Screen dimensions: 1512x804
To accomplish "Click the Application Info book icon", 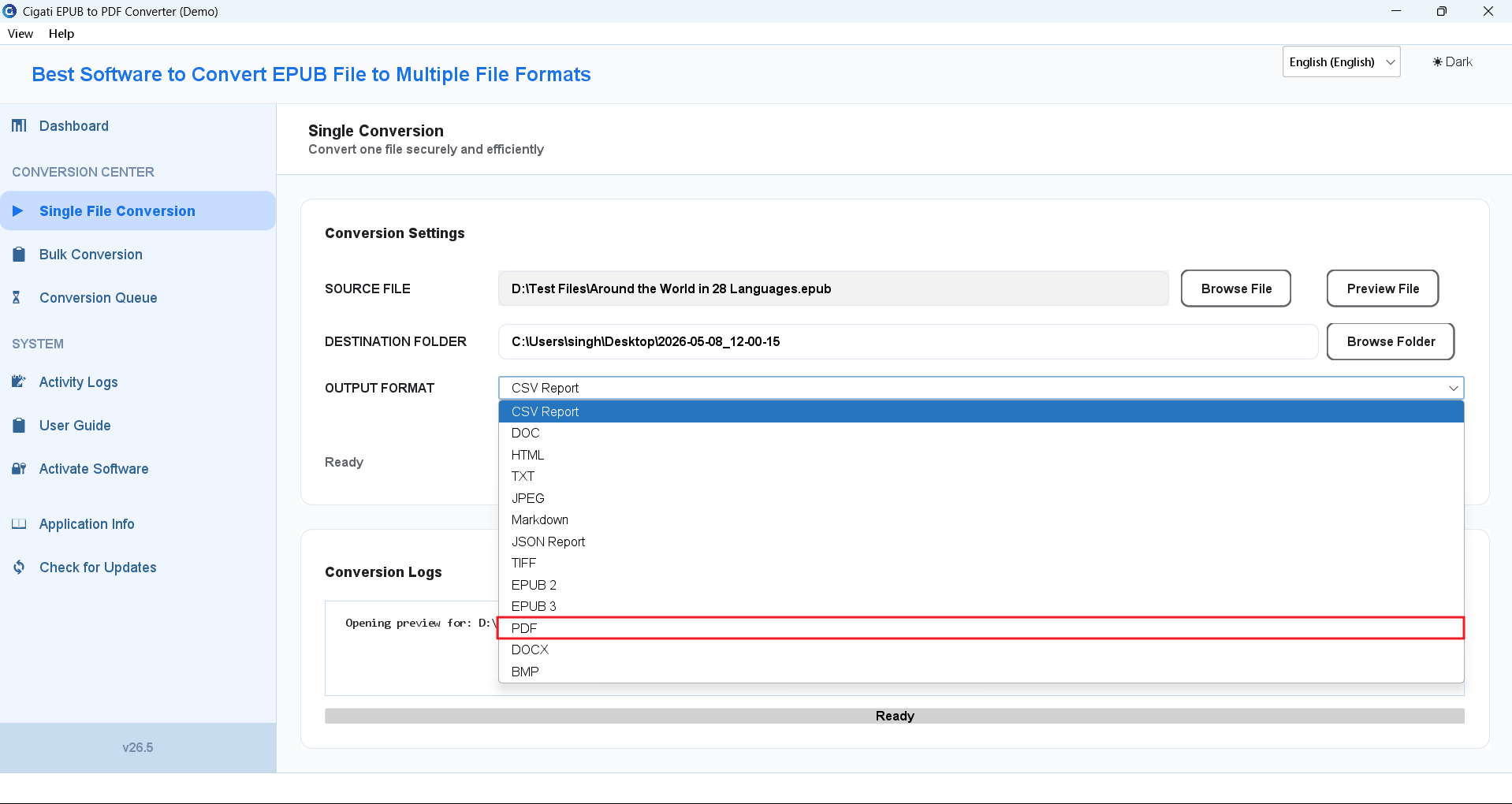I will [19, 524].
